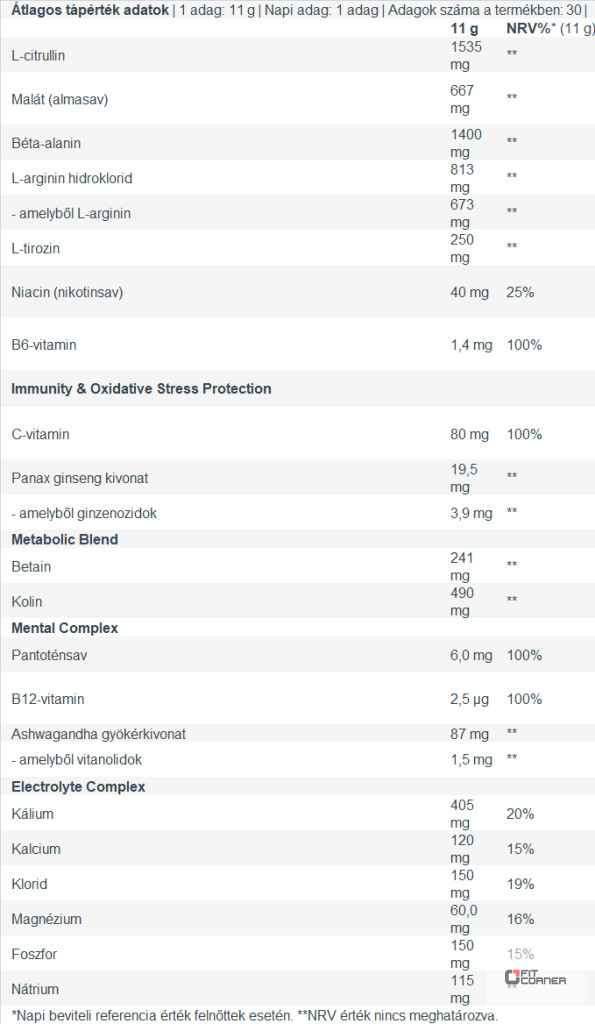The image size is (595, 1024).
Task: Select the Kálium 20% NRV value
Action: pos(521,814)
